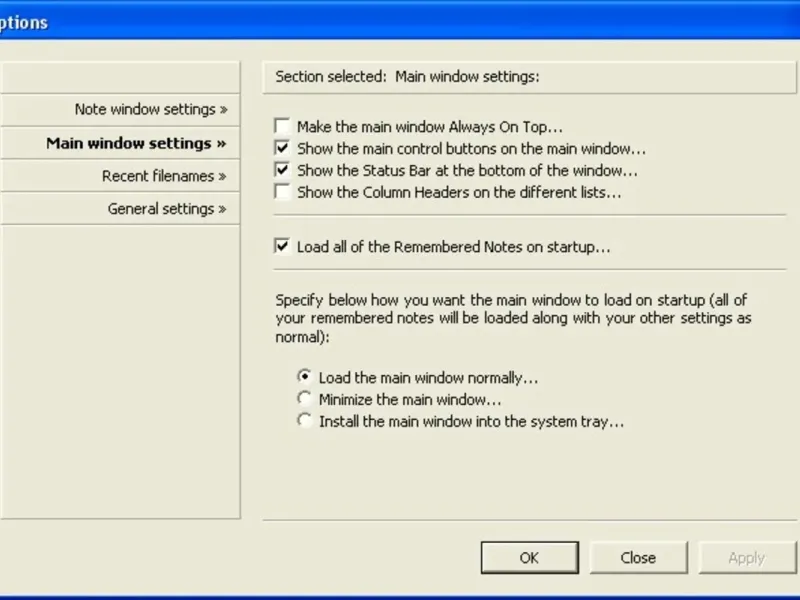Select Load the main window normally
This screenshot has width=800, height=600.
(305, 378)
